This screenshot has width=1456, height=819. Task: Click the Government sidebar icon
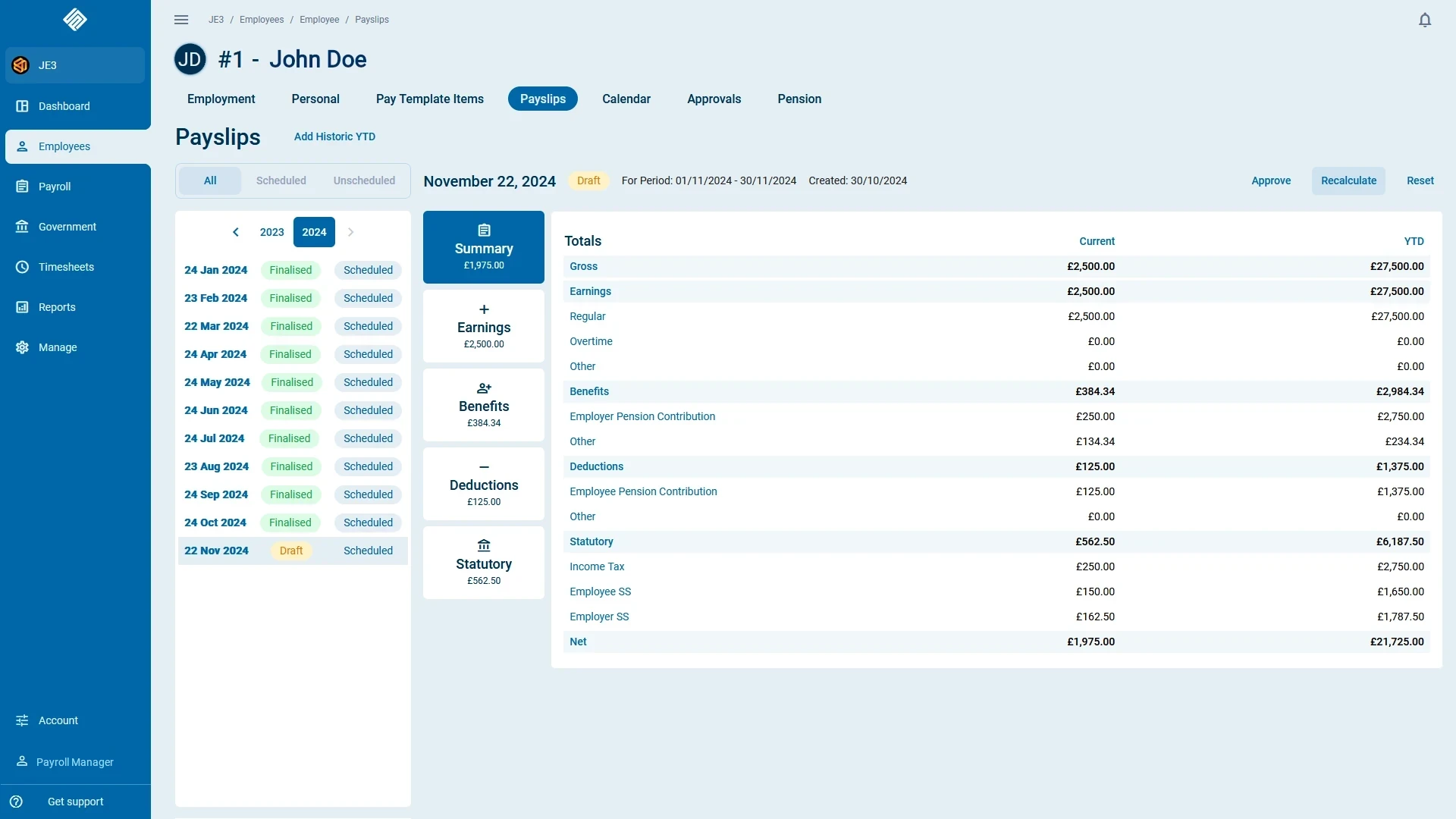coord(21,226)
